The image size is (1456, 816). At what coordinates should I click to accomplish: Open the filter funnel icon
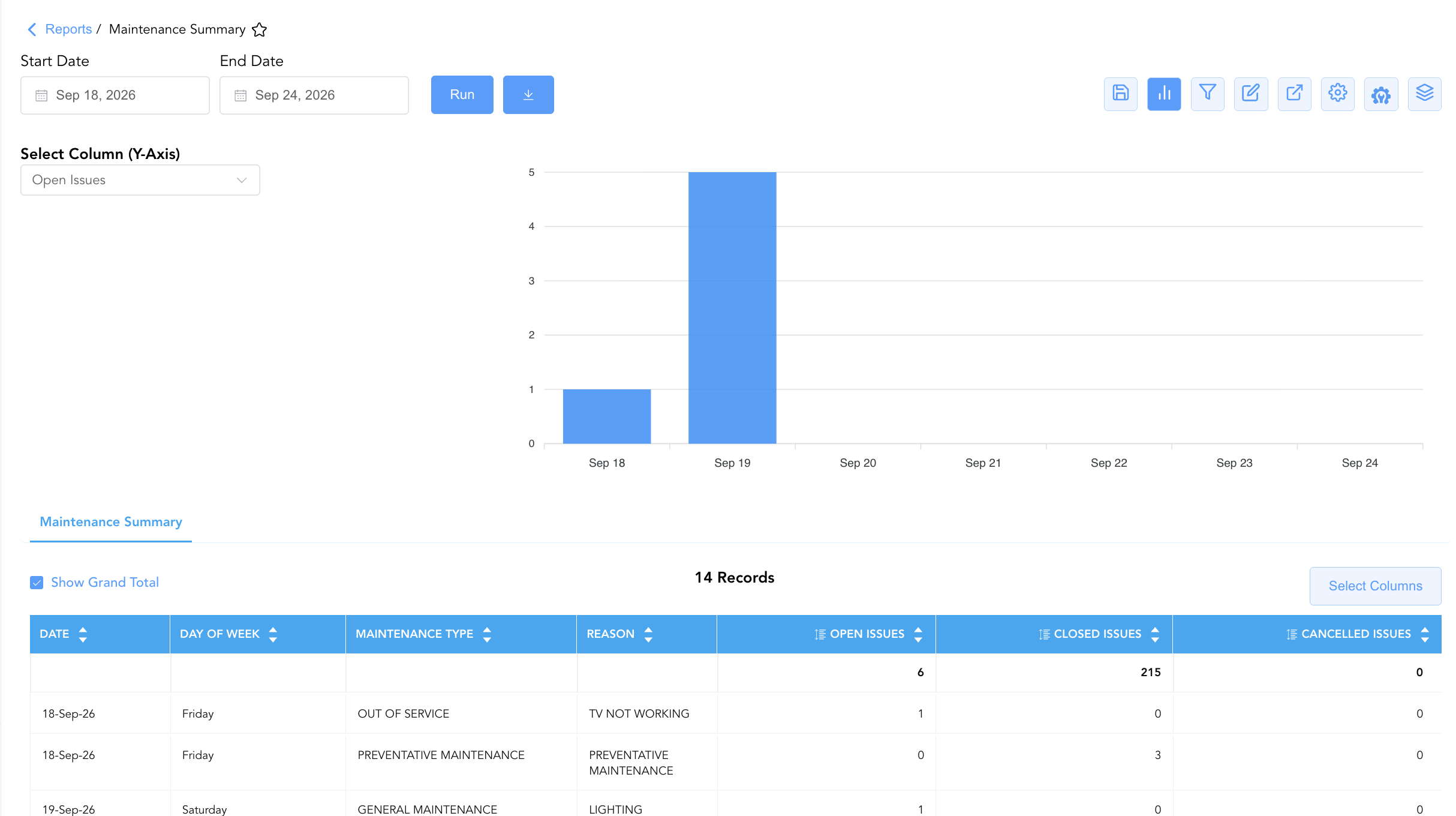1207,94
